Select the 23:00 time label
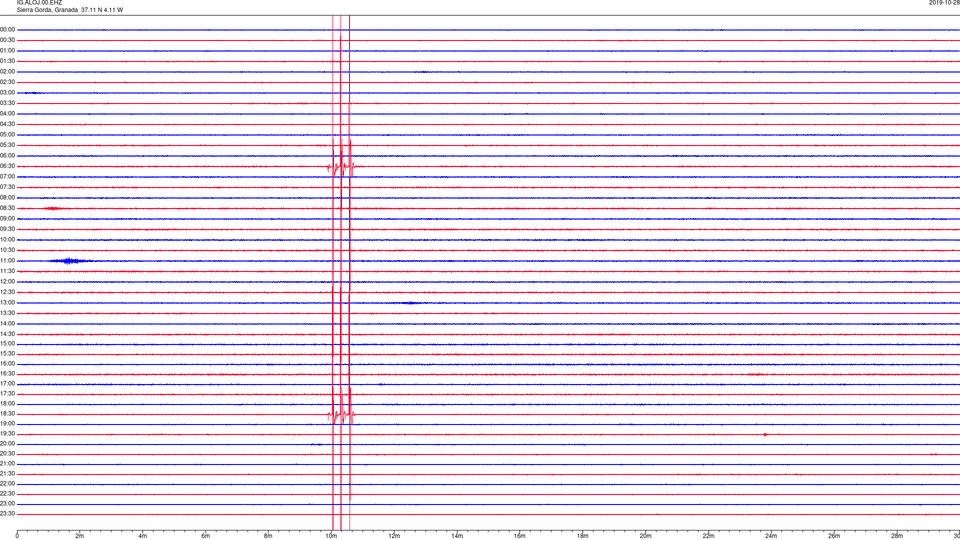Image resolution: width=960 pixels, height=540 pixels. (7, 504)
